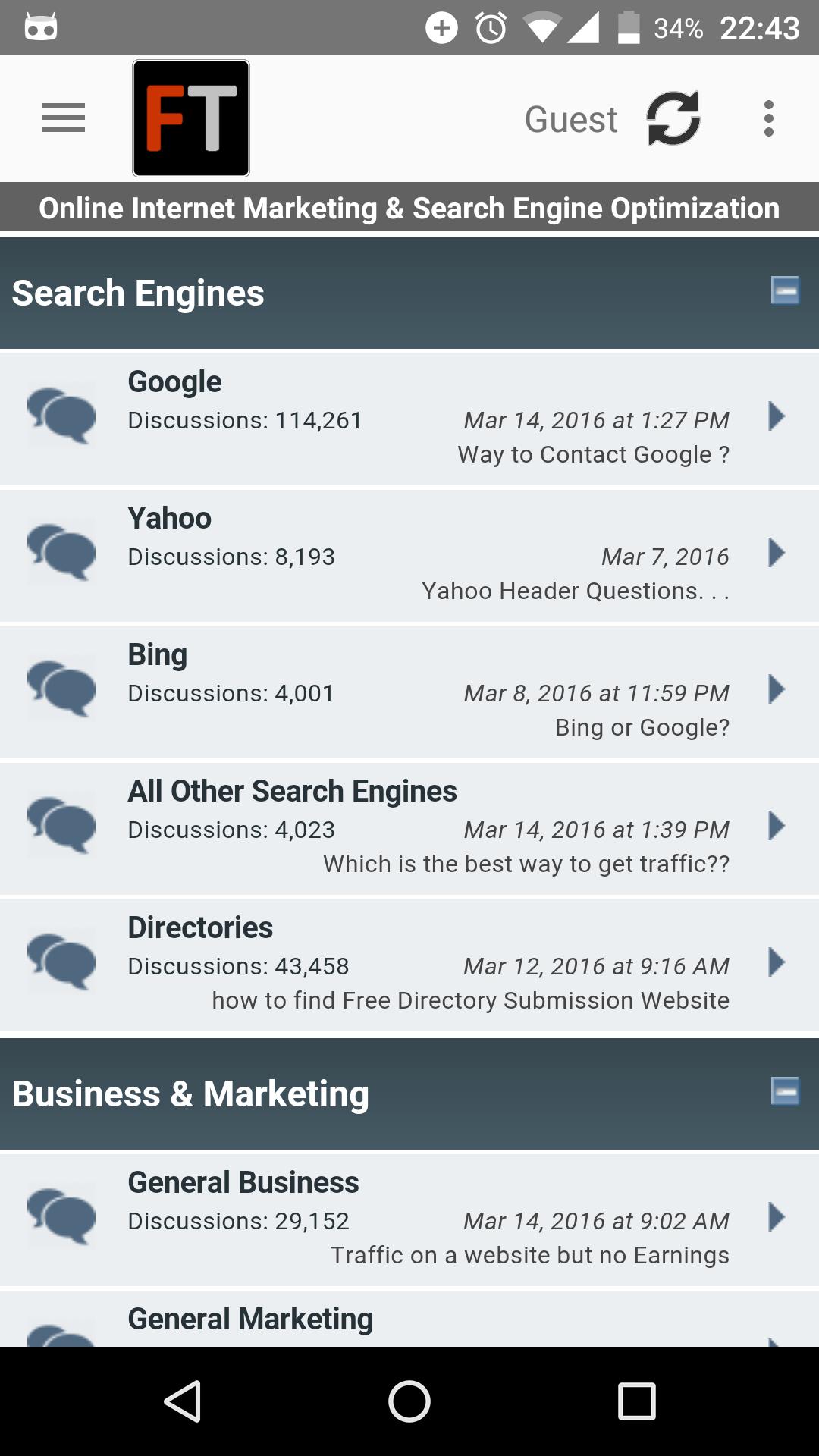819x1456 pixels.
Task: Tap the Android back navigation button
Action: point(182,1401)
